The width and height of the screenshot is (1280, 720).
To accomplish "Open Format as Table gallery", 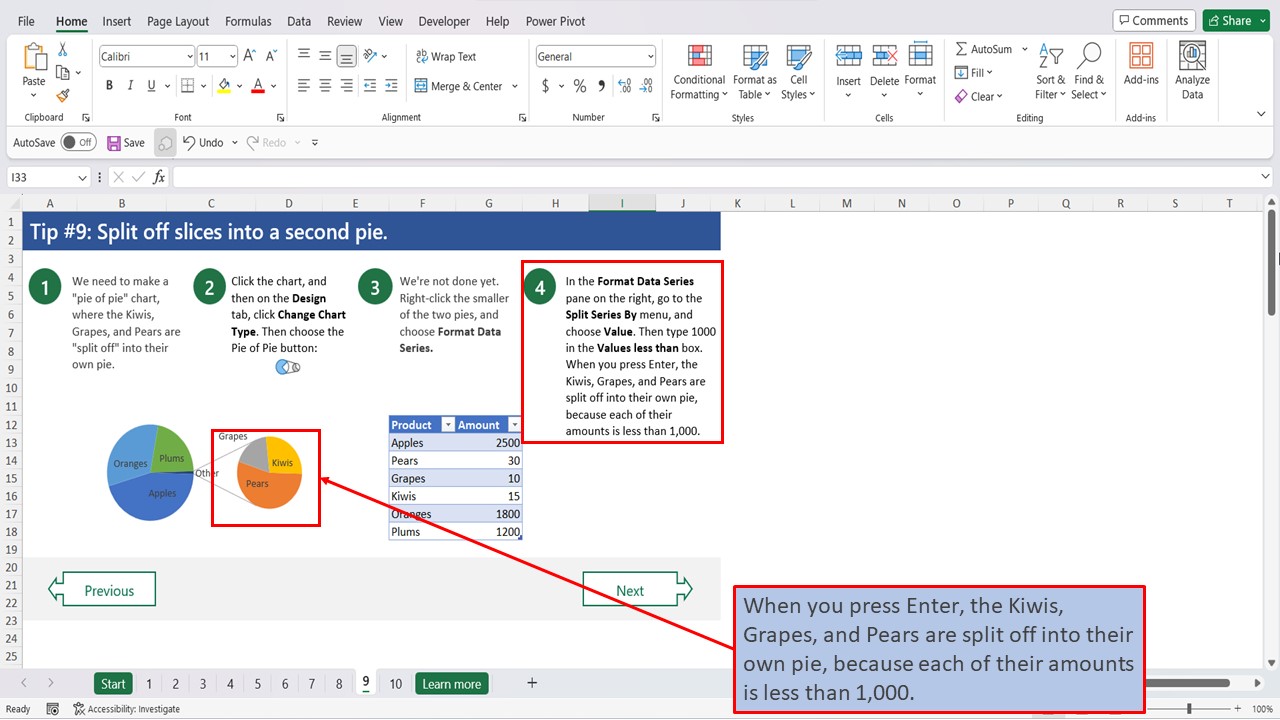I will (x=755, y=72).
